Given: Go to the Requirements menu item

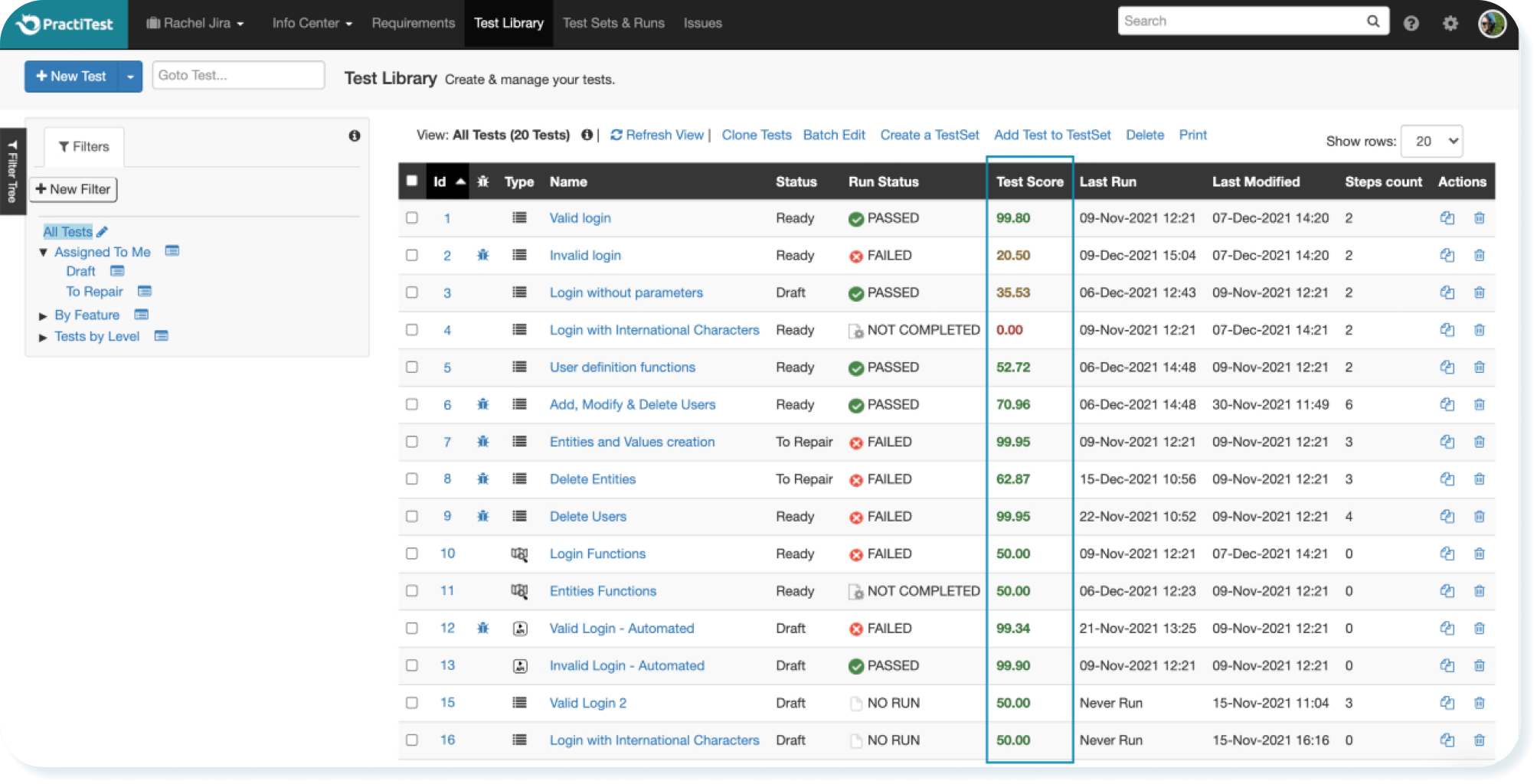Looking at the screenshot, I should [413, 23].
